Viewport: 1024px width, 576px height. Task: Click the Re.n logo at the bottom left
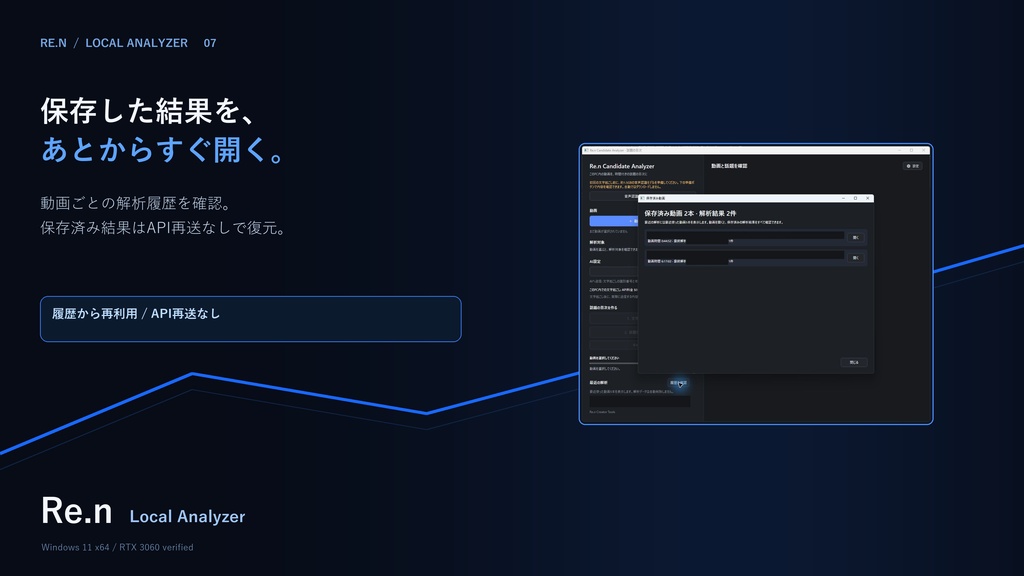tap(76, 510)
